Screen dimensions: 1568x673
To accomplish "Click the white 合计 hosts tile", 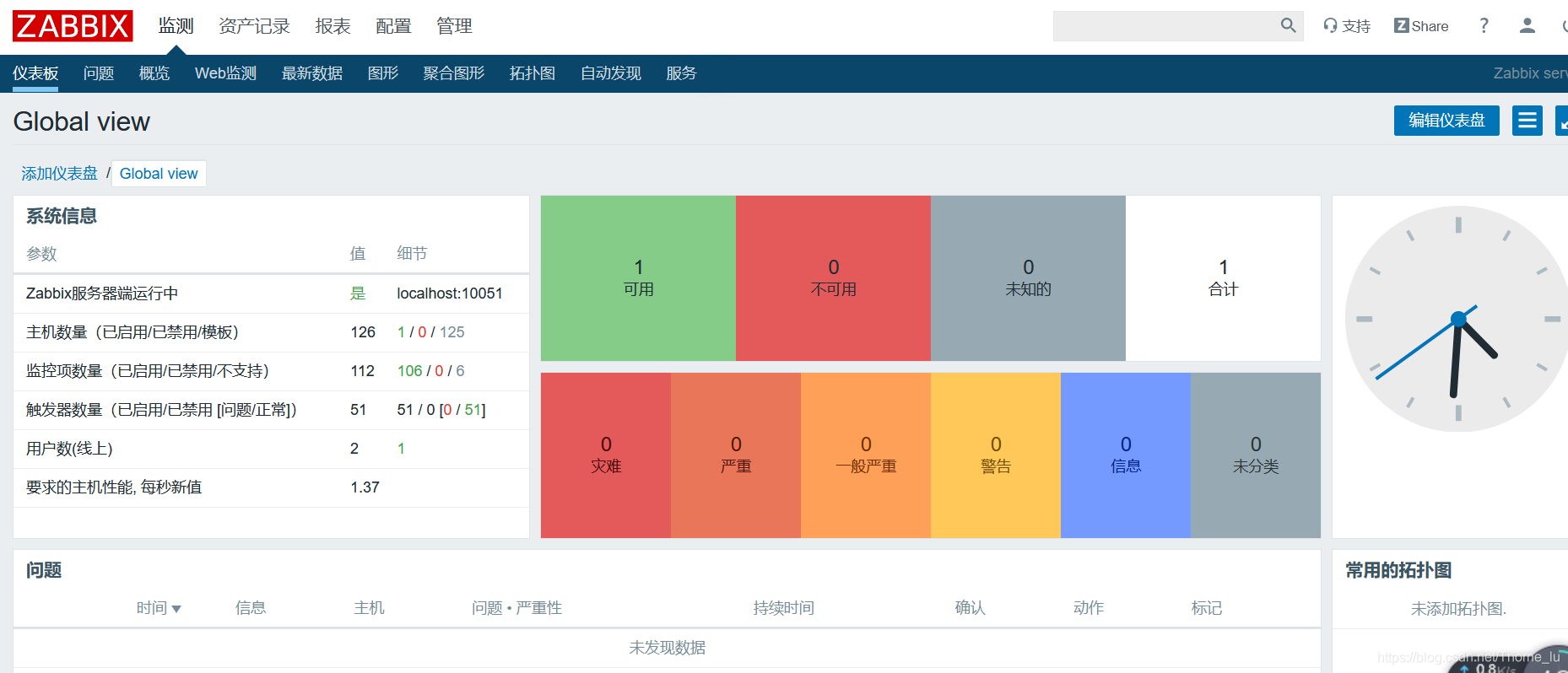I will point(1223,278).
